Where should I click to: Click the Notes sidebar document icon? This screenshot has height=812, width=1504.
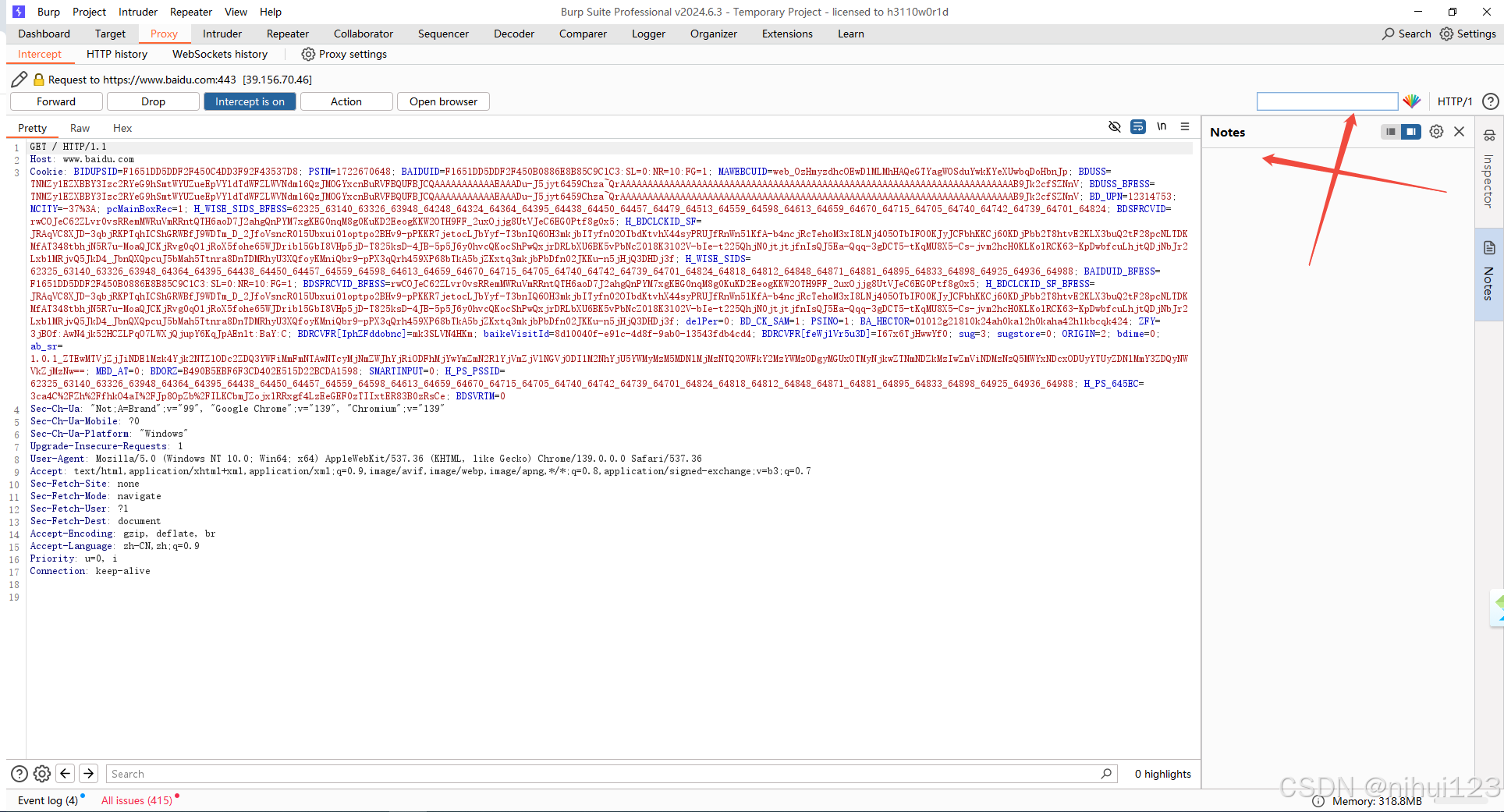(1489, 248)
